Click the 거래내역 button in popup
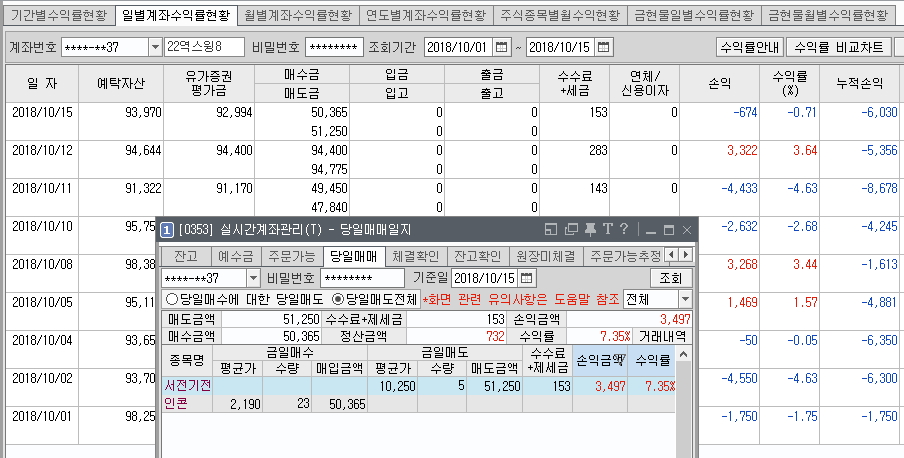The width and height of the screenshot is (904, 458). 662,336
